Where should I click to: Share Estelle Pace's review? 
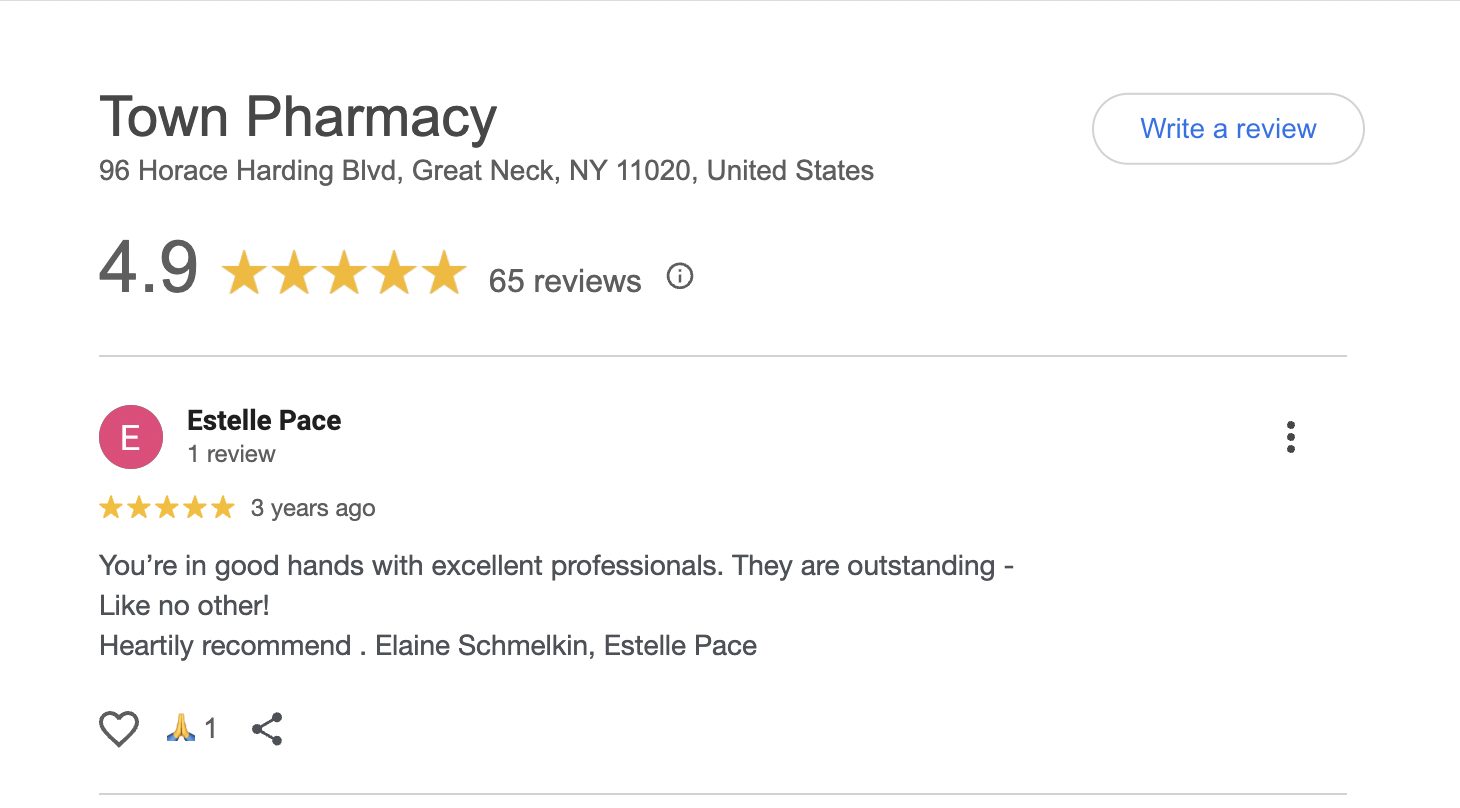(267, 729)
